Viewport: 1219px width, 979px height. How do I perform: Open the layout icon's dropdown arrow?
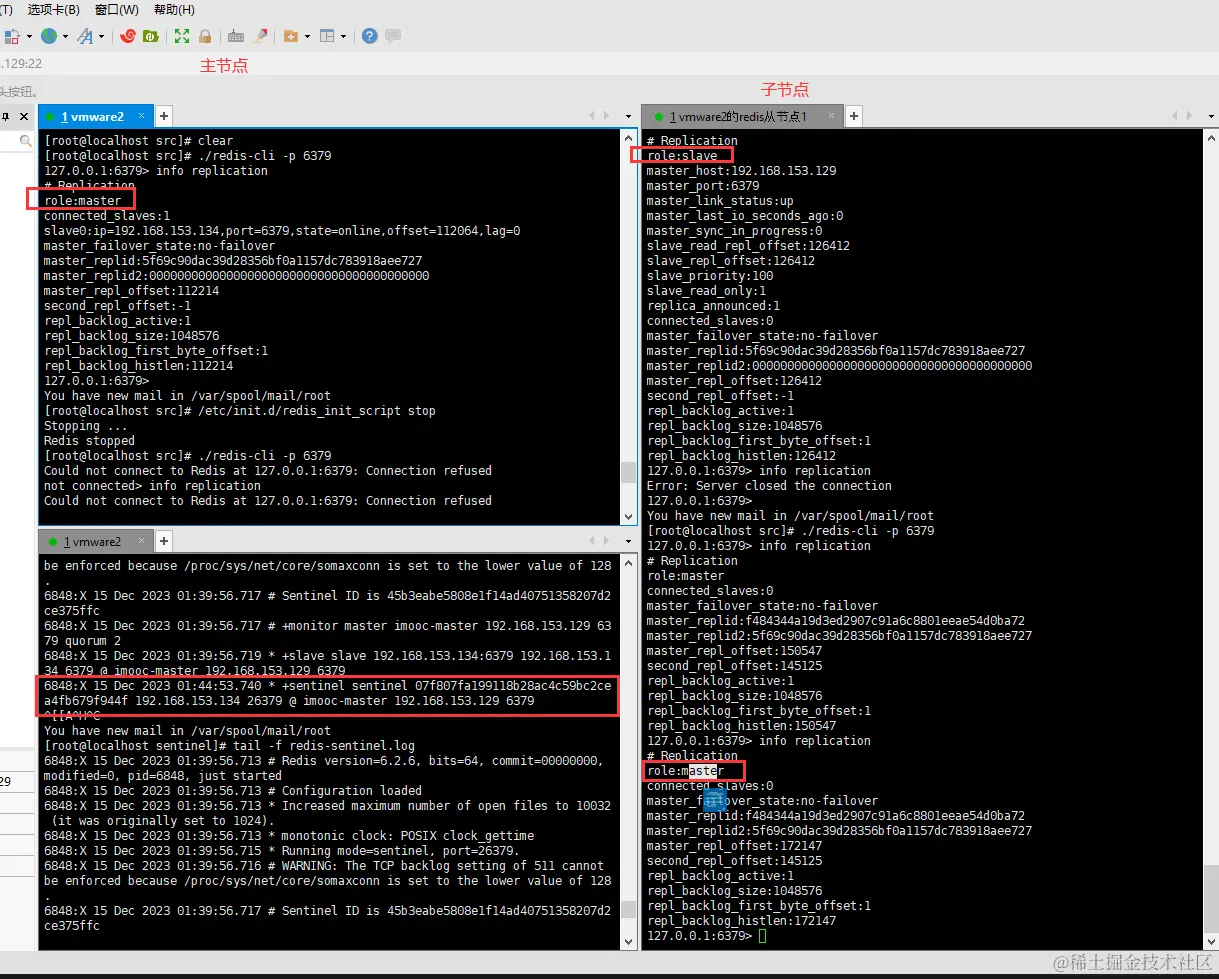tap(343, 36)
